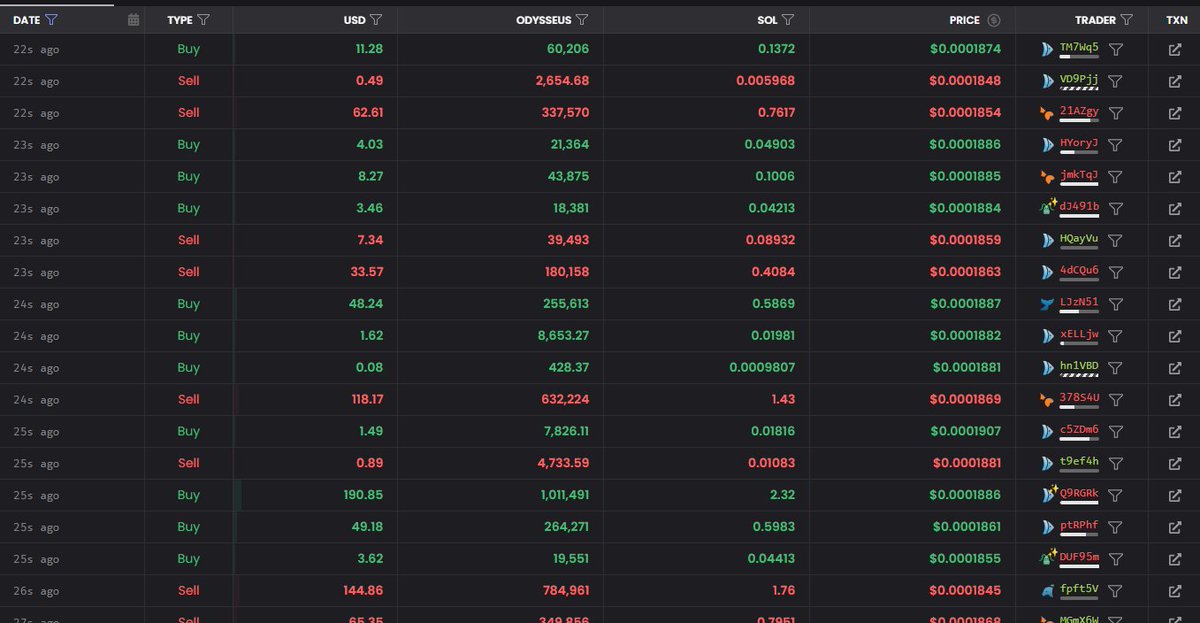This screenshot has width=1200, height=623.
Task: Filter trades by trader xELLjw
Action: coord(1116,336)
